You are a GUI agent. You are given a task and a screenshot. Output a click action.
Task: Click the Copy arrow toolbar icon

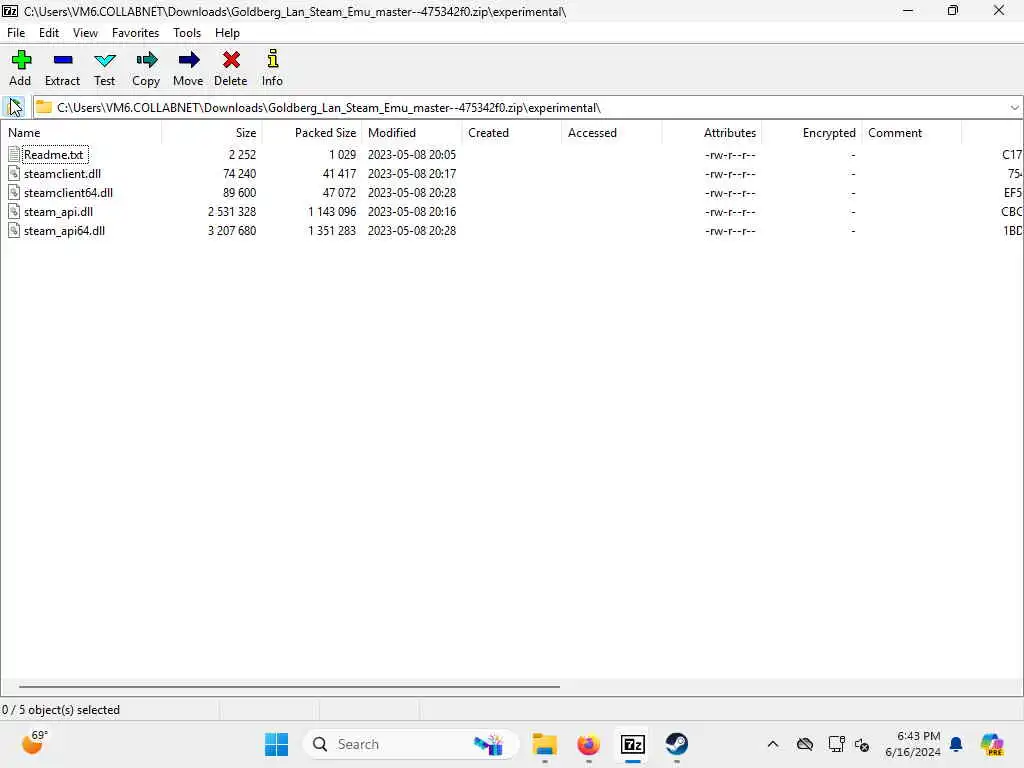[x=147, y=60]
